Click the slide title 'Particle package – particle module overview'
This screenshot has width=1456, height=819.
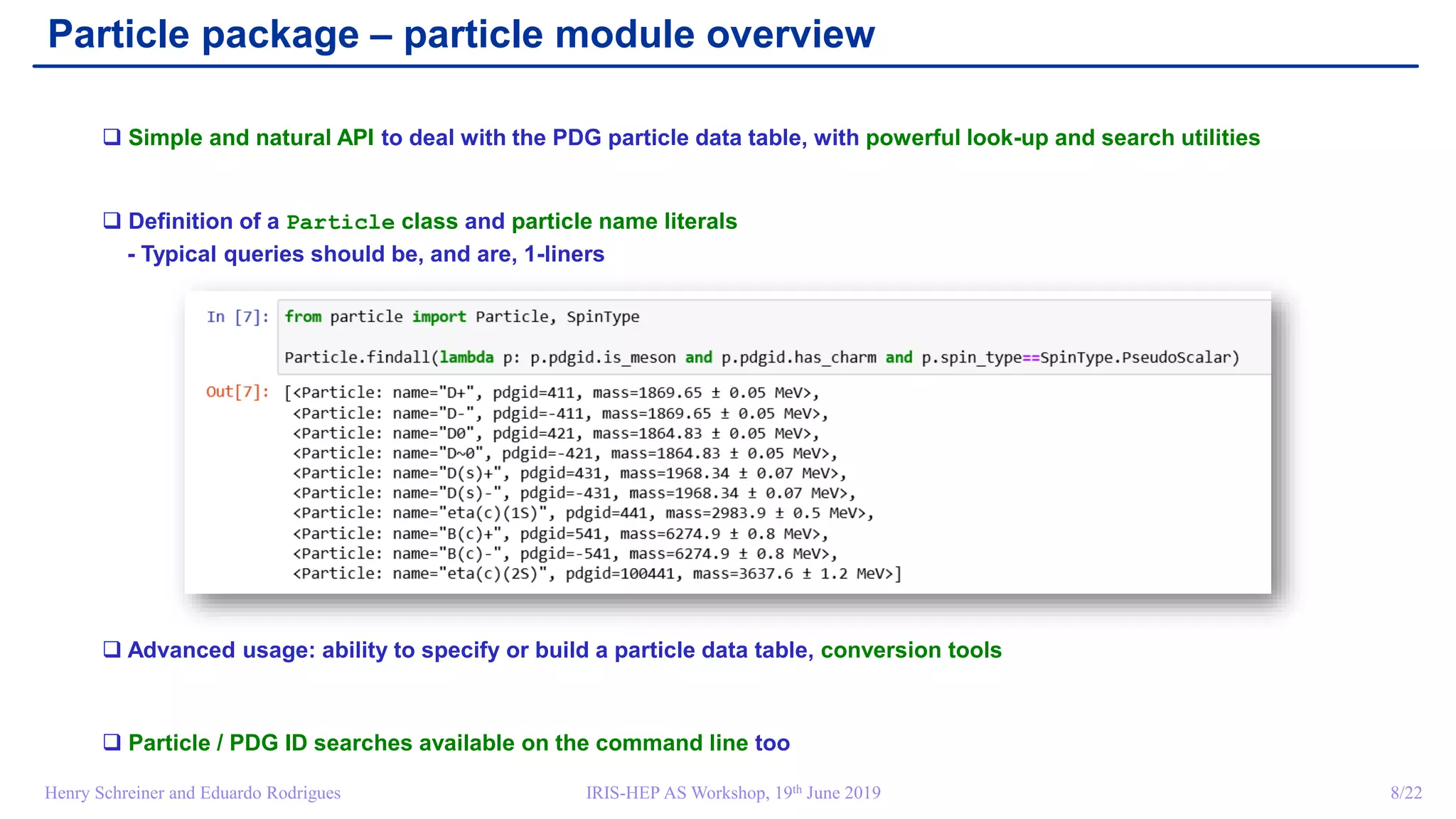461,34
